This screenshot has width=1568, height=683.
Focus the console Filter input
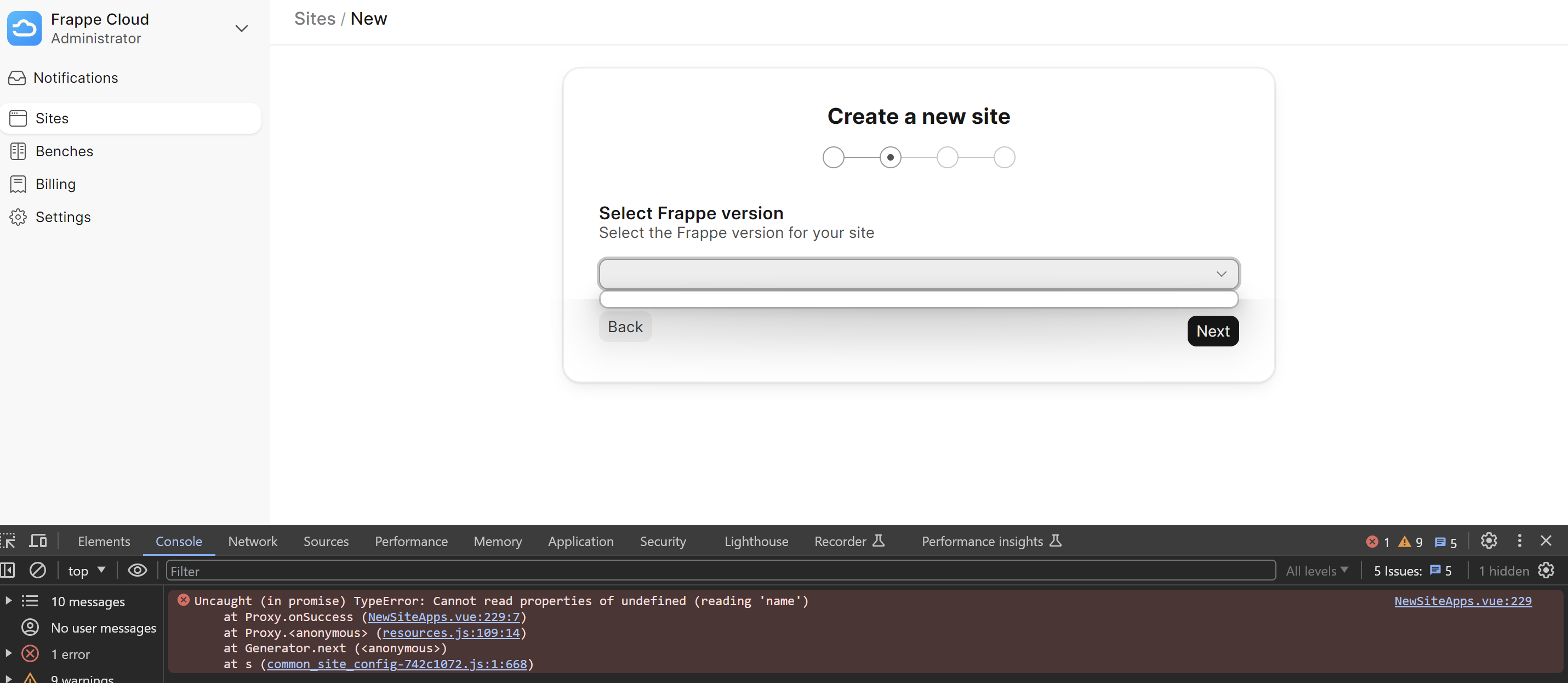coord(721,571)
